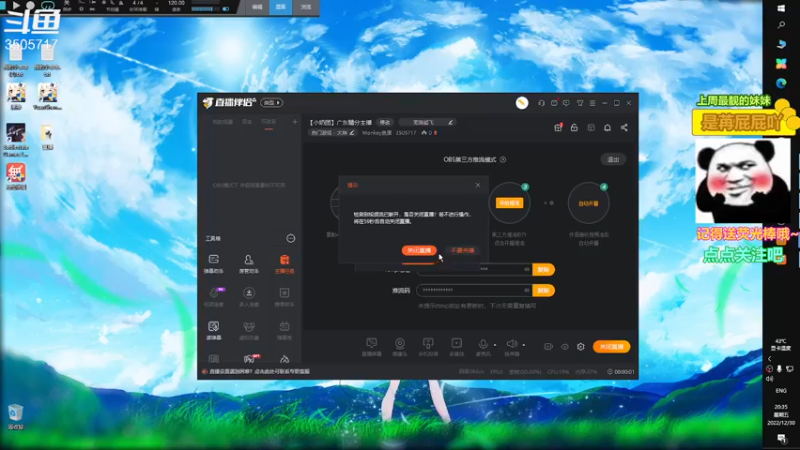Open the customer service headset icon in title bar
800x450 pixels.
click(541, 103)
